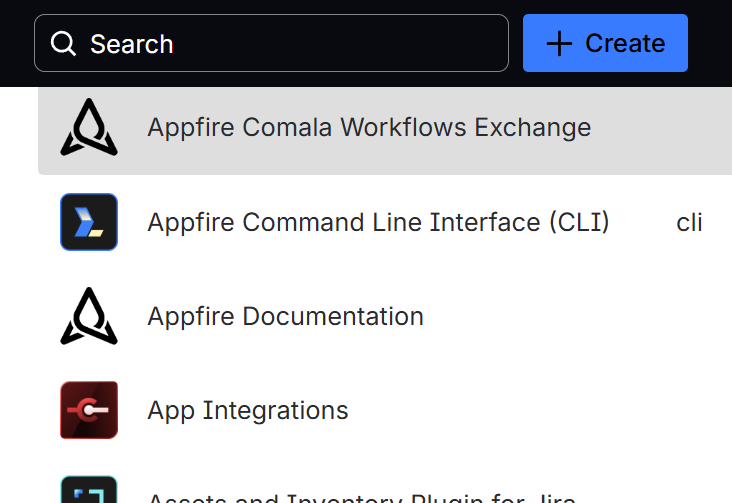The height and width of the screenshot is (503, 732).
Task: Click the blue Create button
Action: click(x=605, y=43)
